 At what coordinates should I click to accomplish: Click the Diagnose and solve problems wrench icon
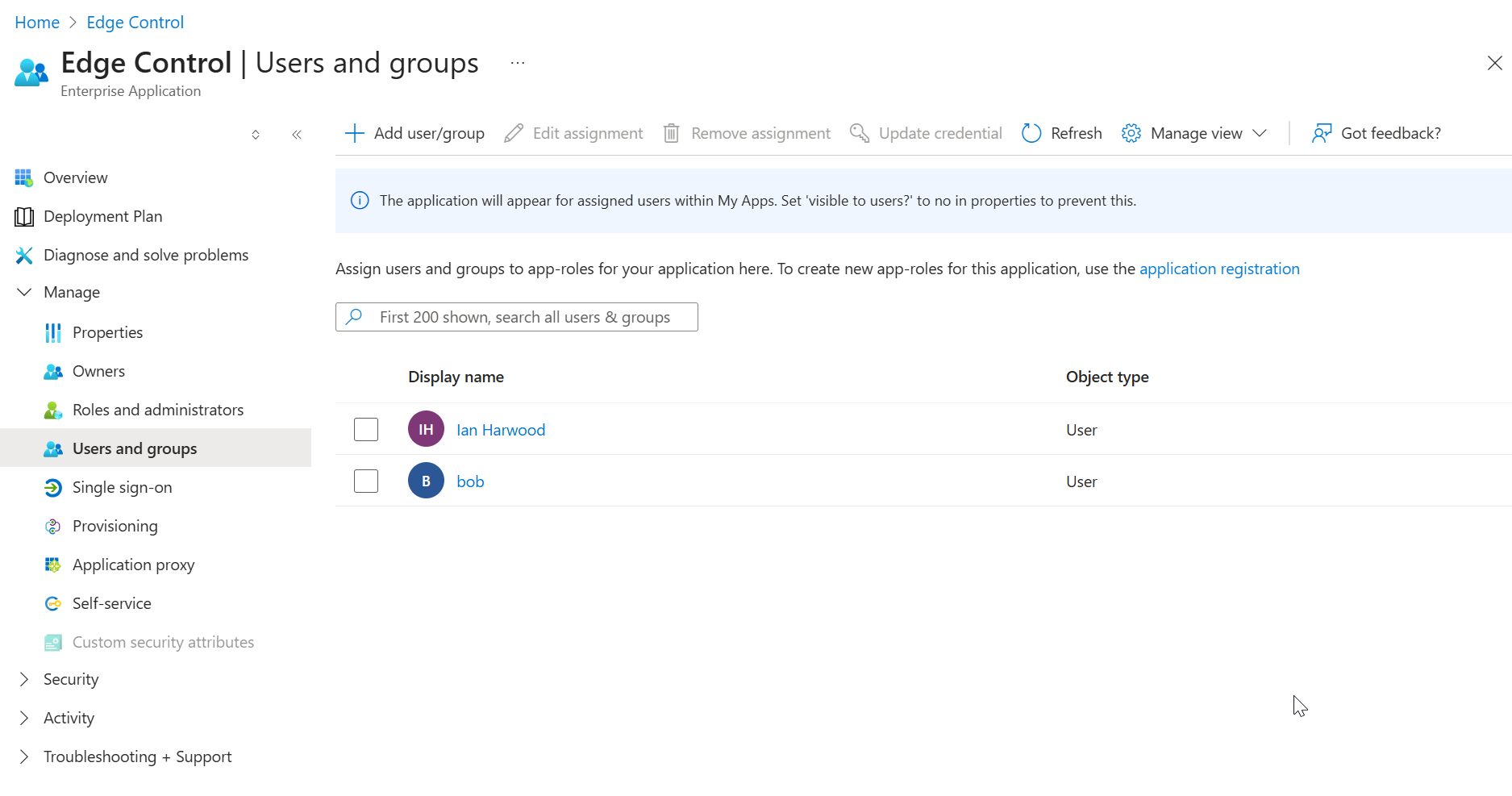point(24,255)
